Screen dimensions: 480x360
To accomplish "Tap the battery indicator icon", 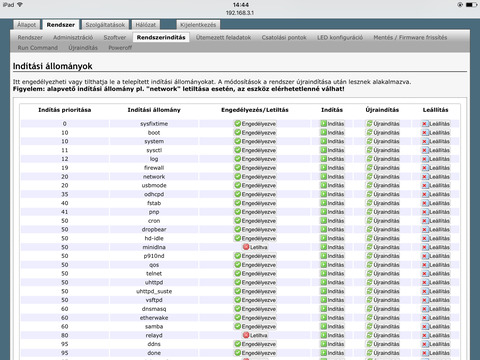I will (x=471, y=5).
